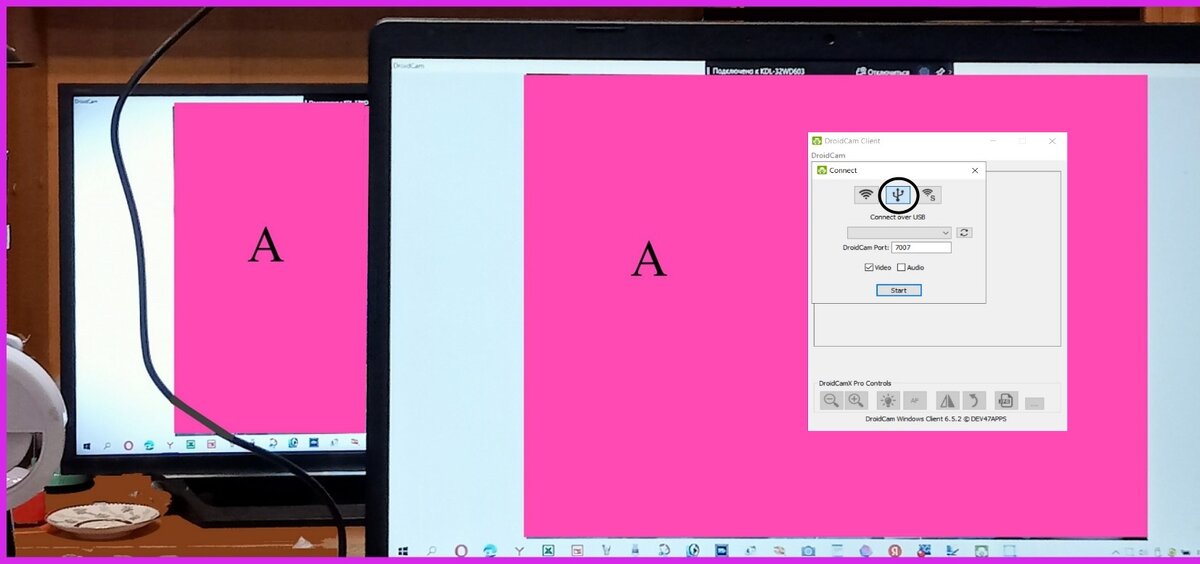Viewport: 1200px width, 564px height.
Task: Click the zoom out Pro control
Action: (831, 400)
